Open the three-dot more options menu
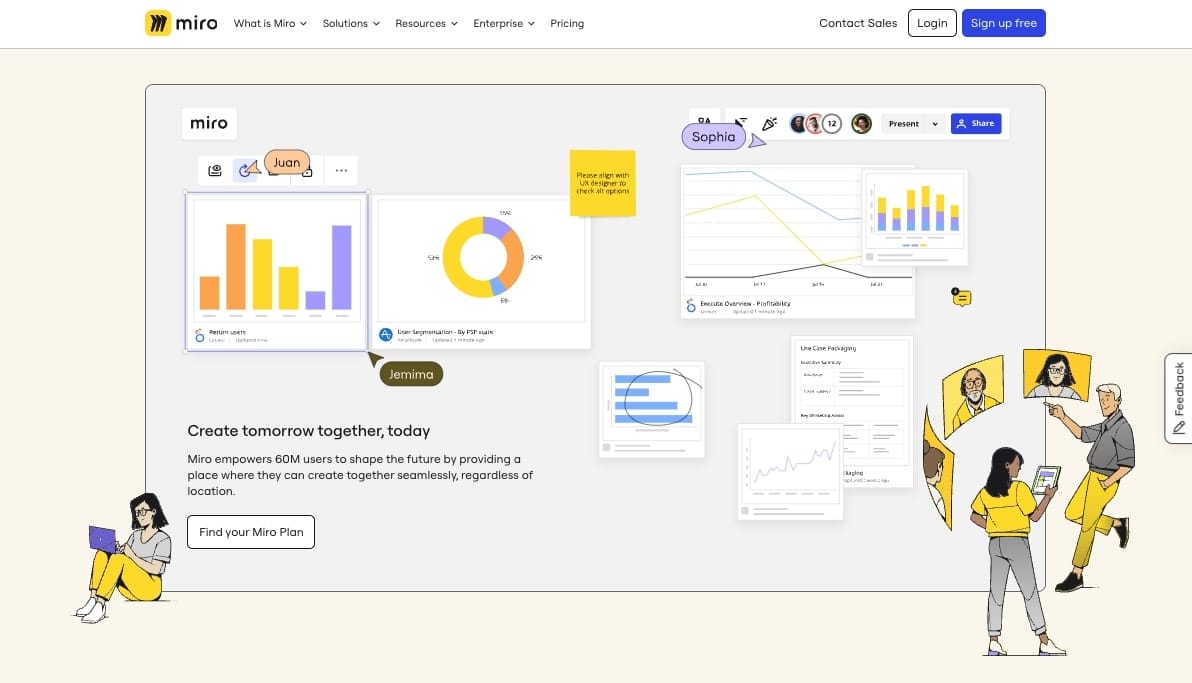1192x683 pixels. [341, 171]
